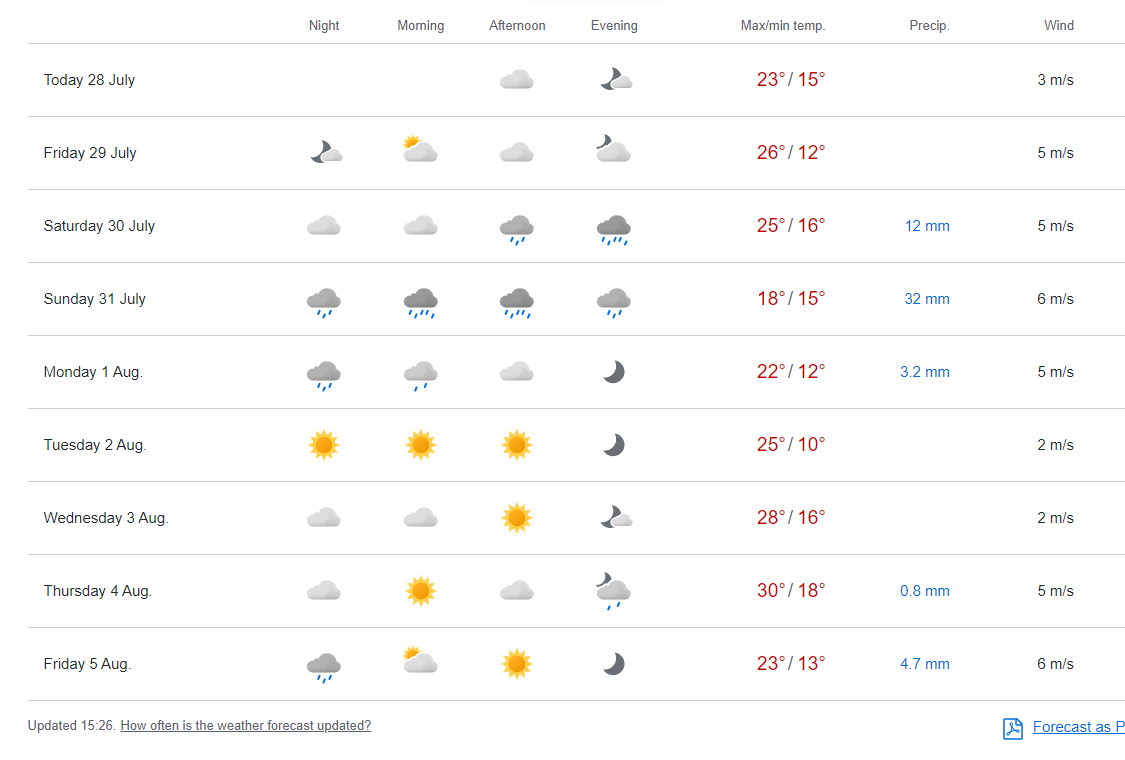Click Sunday 31 July morning heavy rain icon
Image resolution: width=1125 pixels, height=760 pixels.
[420, 301]
